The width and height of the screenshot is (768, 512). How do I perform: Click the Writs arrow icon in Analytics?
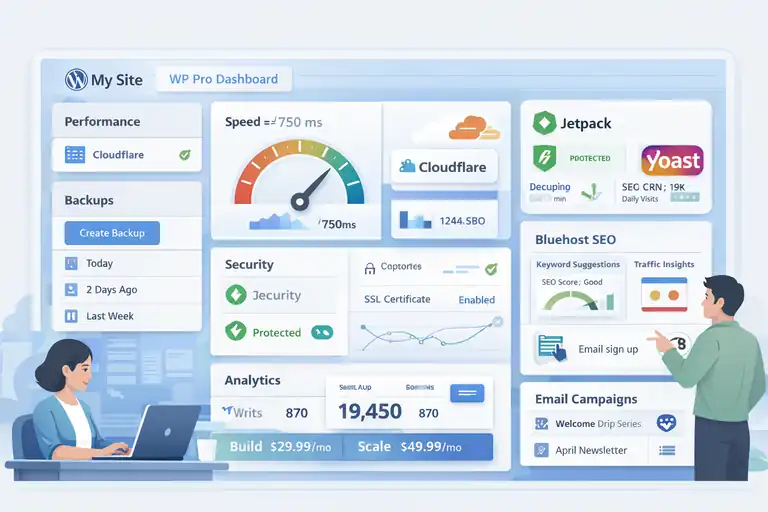[227, 411]
